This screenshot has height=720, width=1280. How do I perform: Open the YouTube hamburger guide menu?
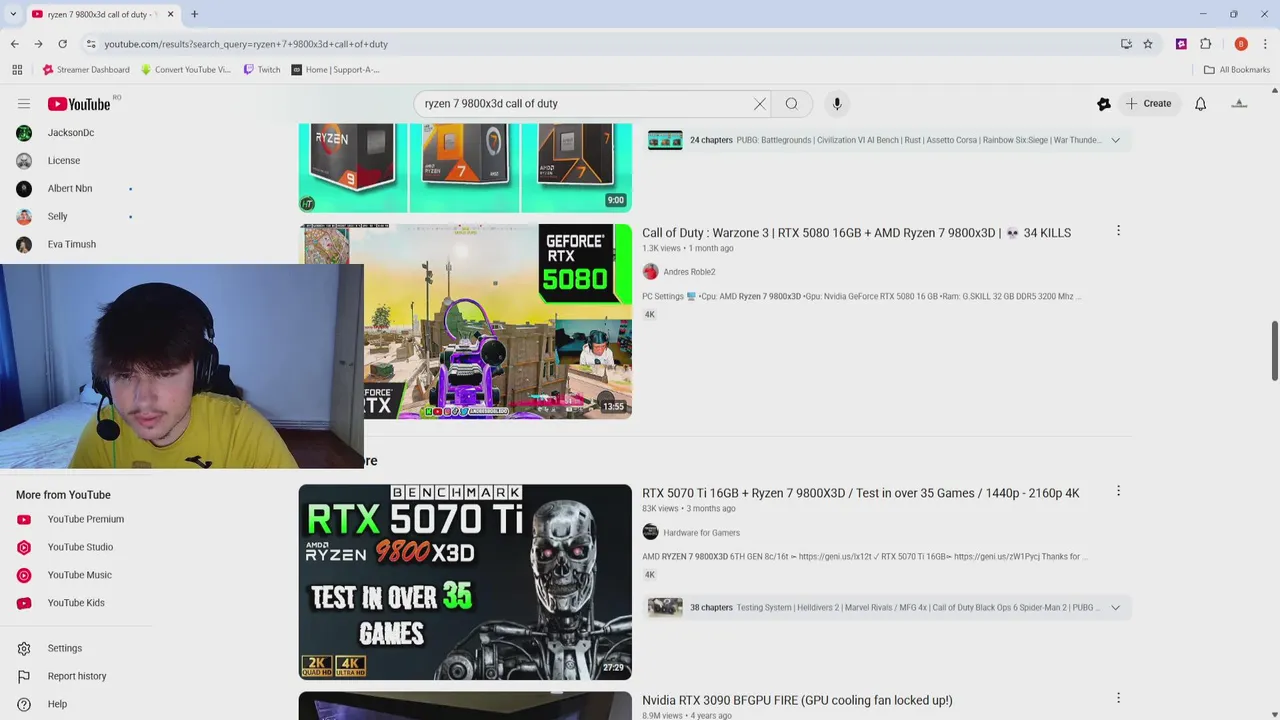(x=24, y=104)
